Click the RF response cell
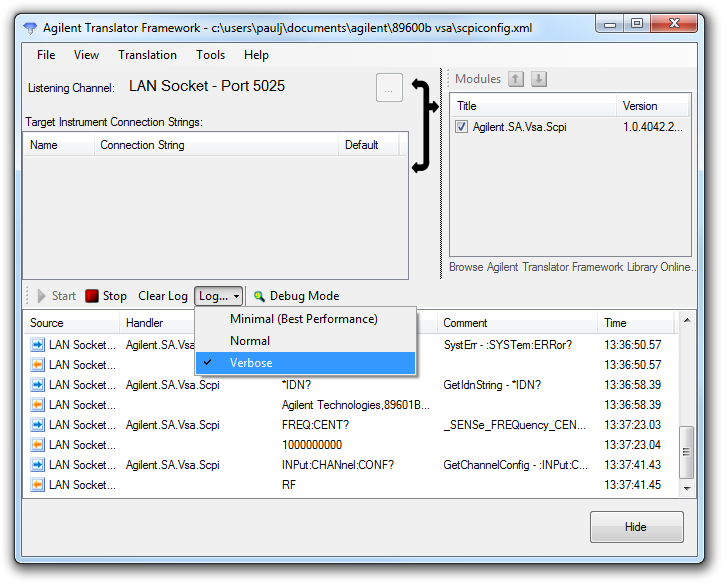This screenshot has height=588, width=728. click(289, 484)
